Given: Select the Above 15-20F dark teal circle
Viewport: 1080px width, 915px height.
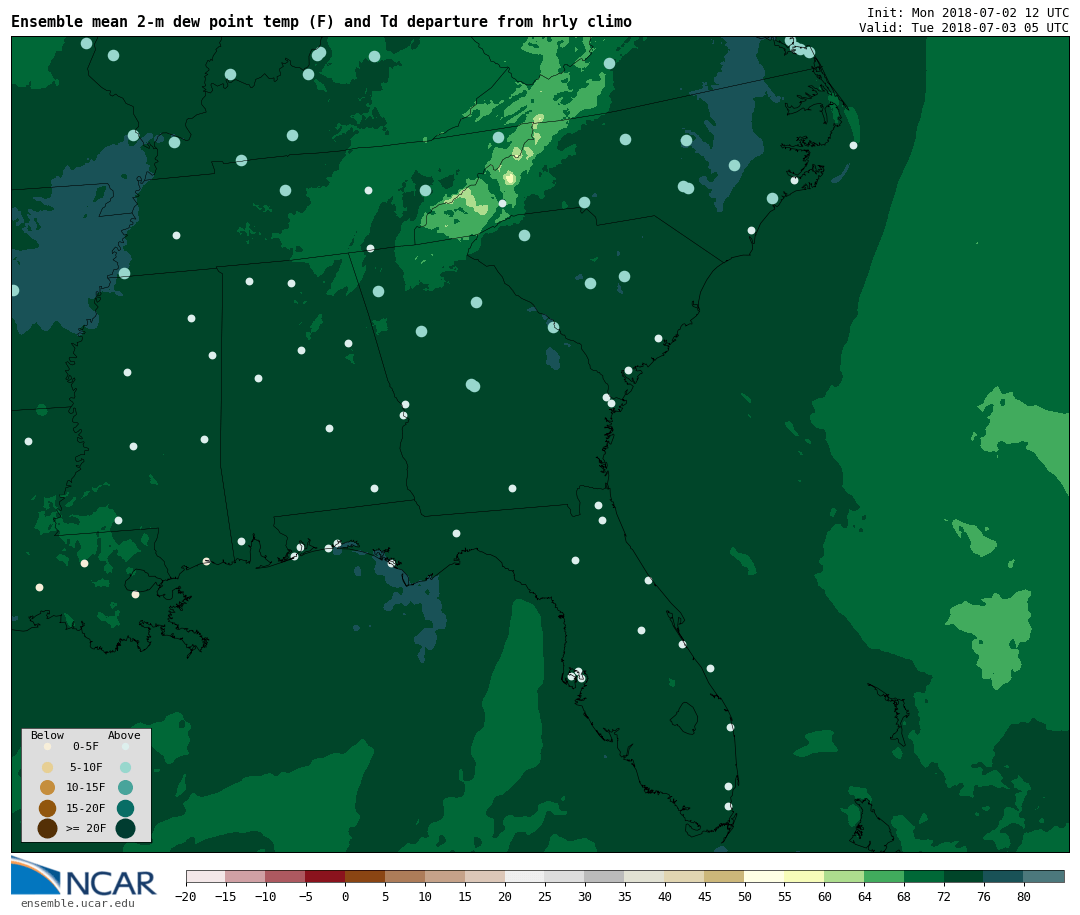Looking at the screenshot, I should click(x=125, y=808).
